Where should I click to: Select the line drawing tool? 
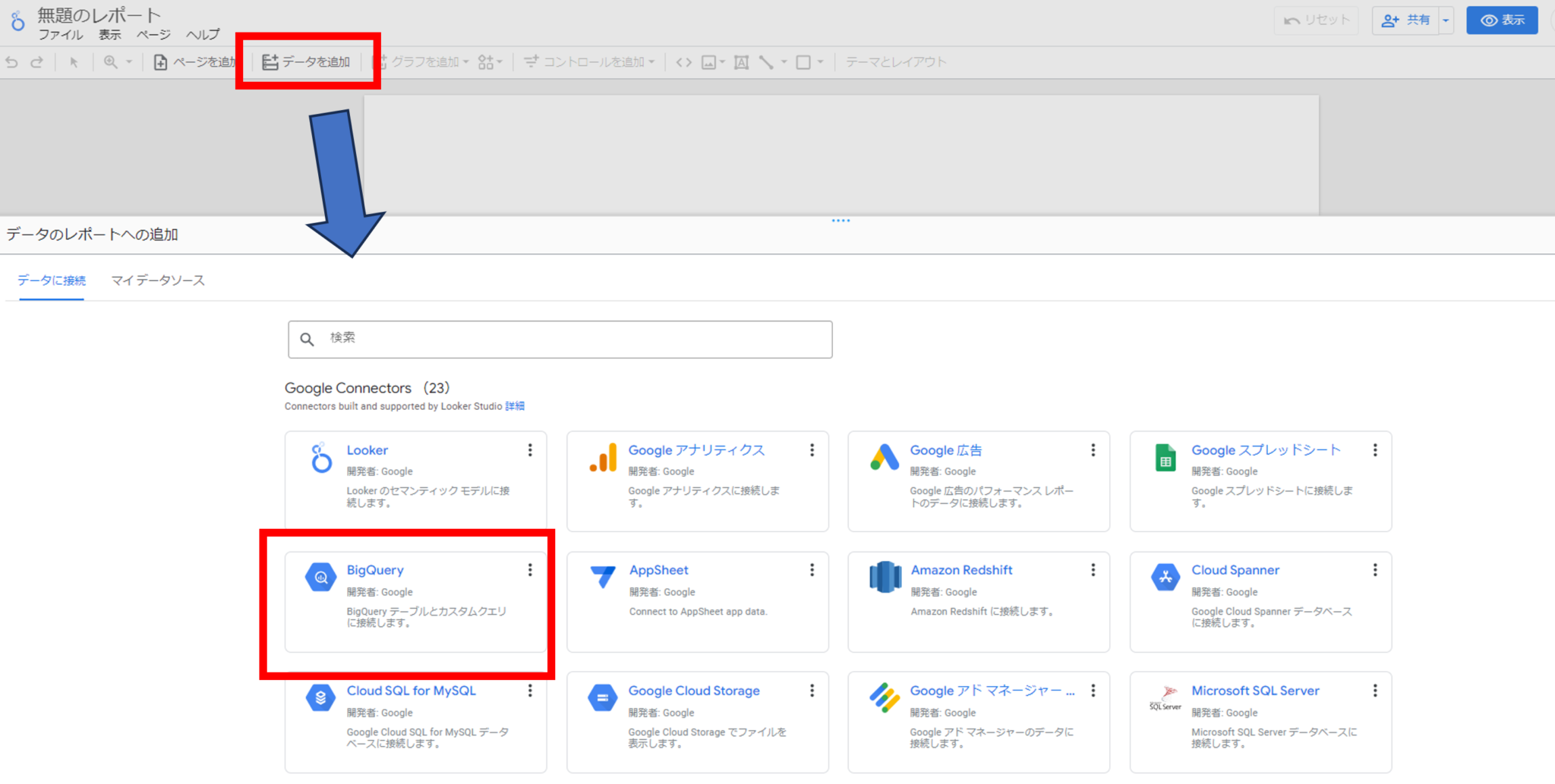click(766, 62)
